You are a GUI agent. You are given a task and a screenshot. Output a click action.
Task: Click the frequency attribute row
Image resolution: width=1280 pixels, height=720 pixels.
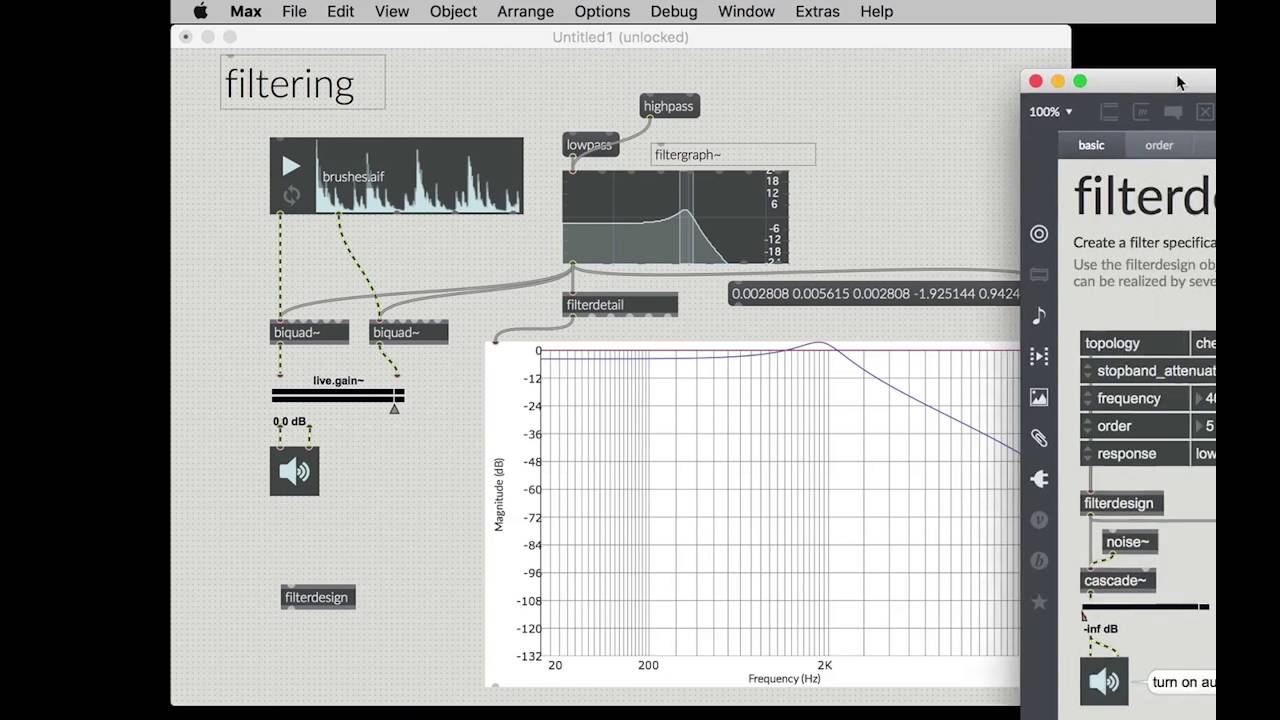click(x=1148, y=398)
